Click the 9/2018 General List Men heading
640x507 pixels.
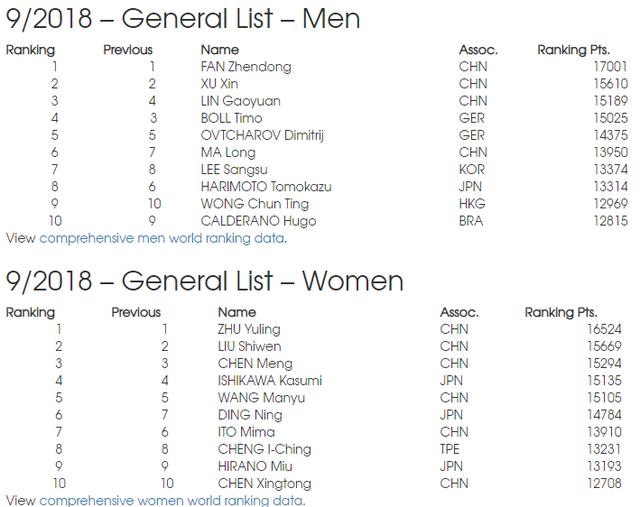(183, 19)
